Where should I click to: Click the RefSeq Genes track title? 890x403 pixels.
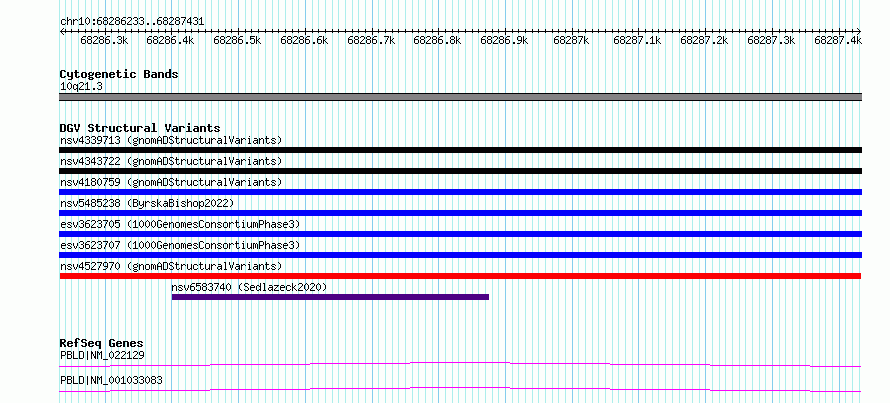pos(101,343)
